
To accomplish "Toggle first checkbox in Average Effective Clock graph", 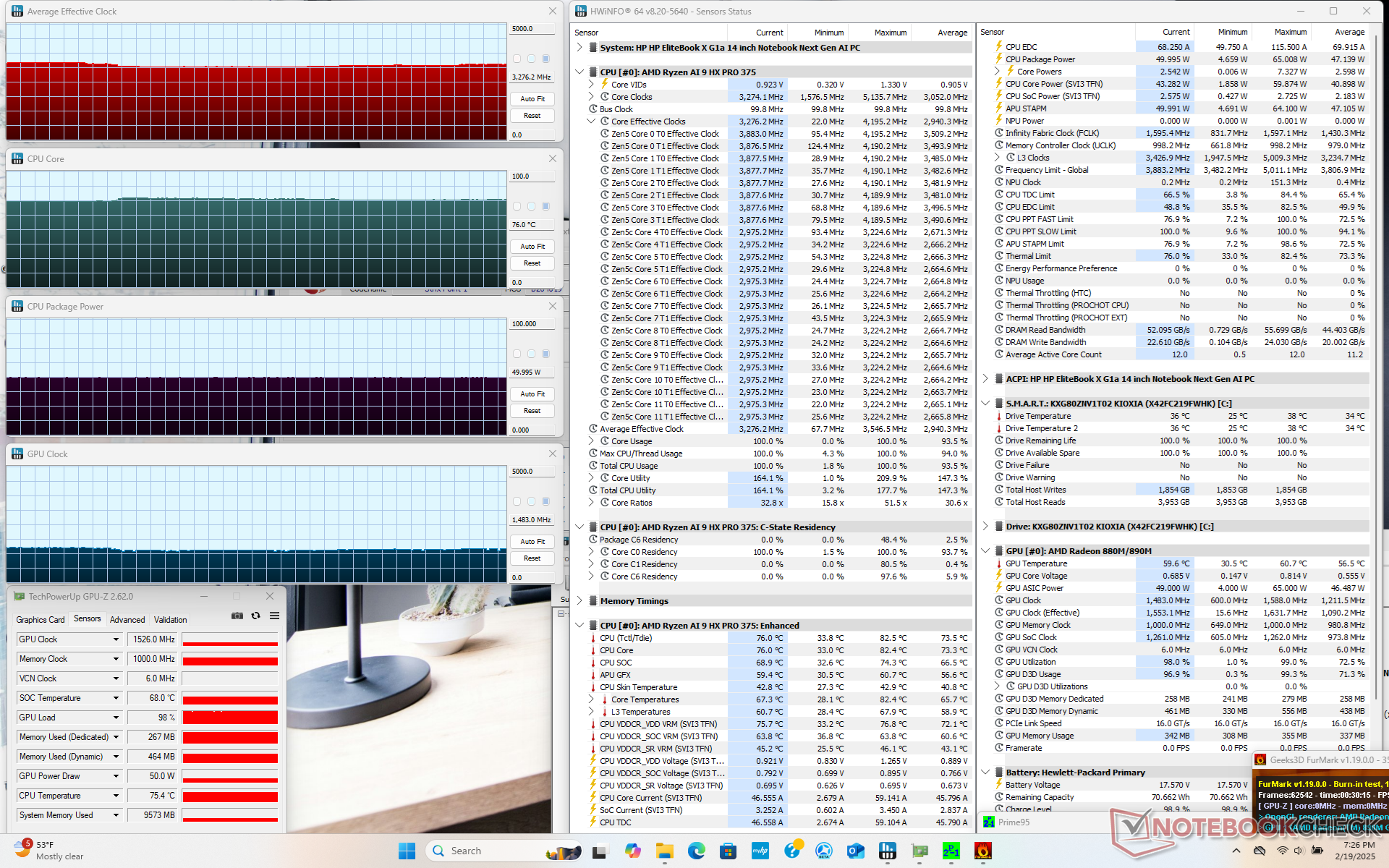I will [x=517, y=59].
